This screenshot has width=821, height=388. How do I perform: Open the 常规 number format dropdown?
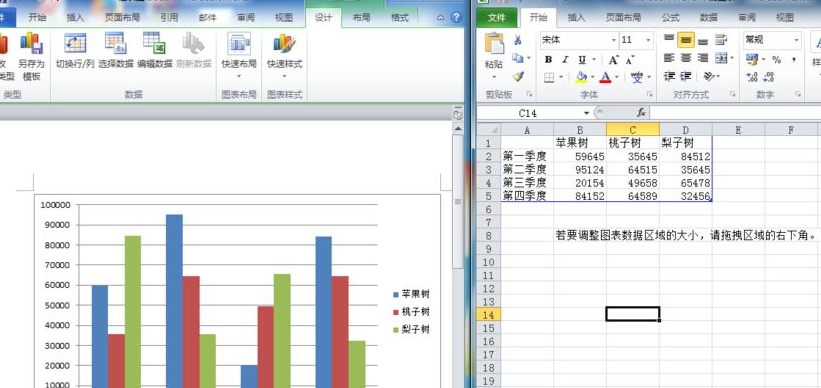tap(796, 40)
